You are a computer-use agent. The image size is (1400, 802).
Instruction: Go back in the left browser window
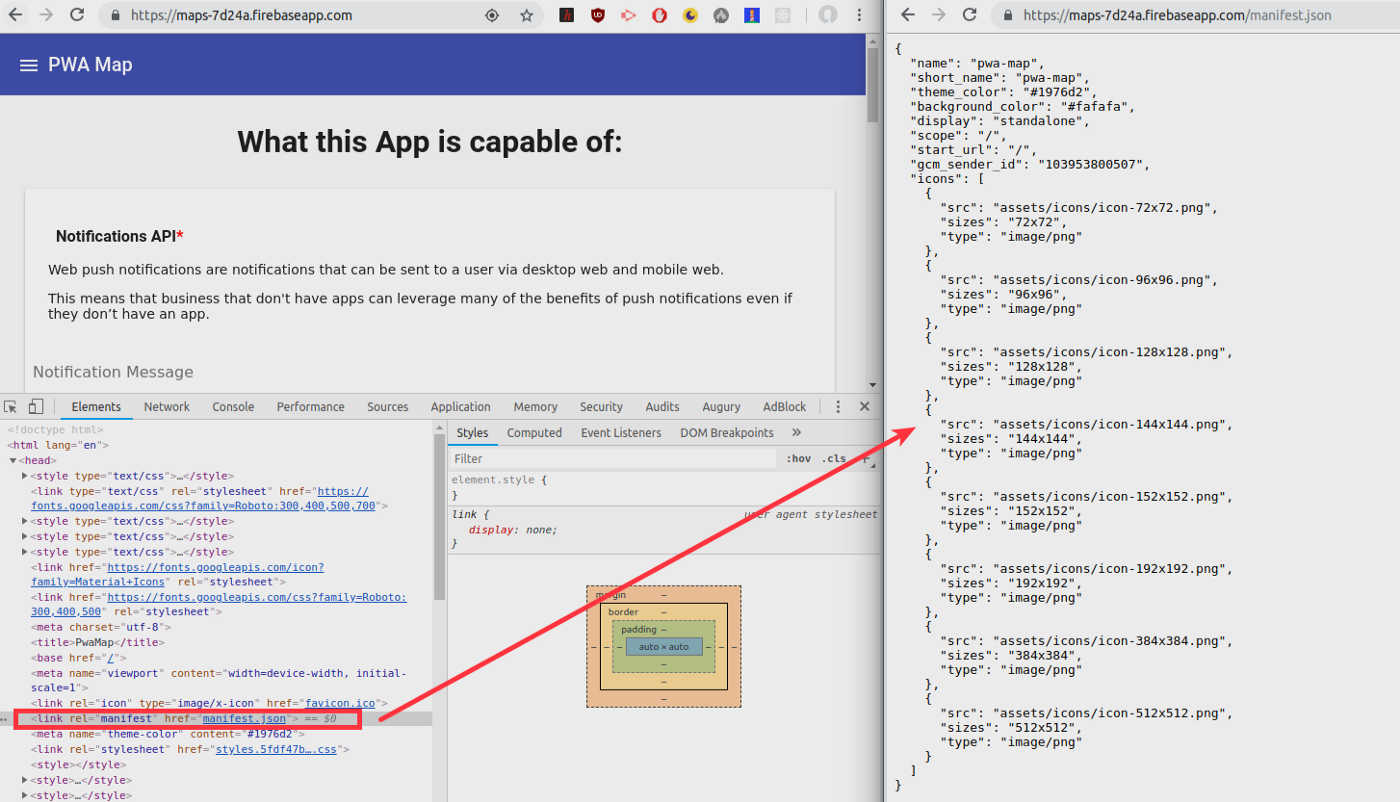14,15
